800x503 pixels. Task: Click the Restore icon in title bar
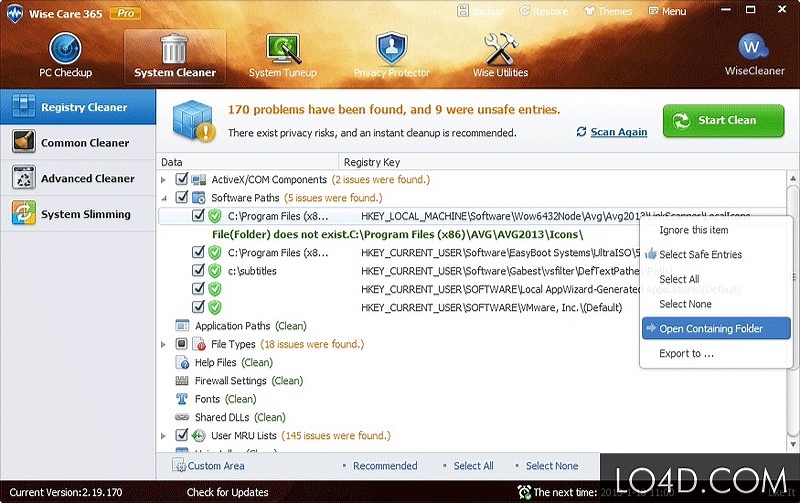[x=524, y=10]
